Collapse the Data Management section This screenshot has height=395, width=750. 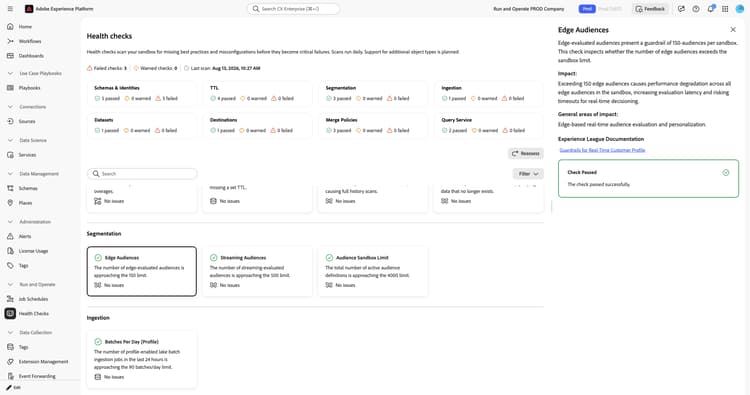tap(10, 174)
